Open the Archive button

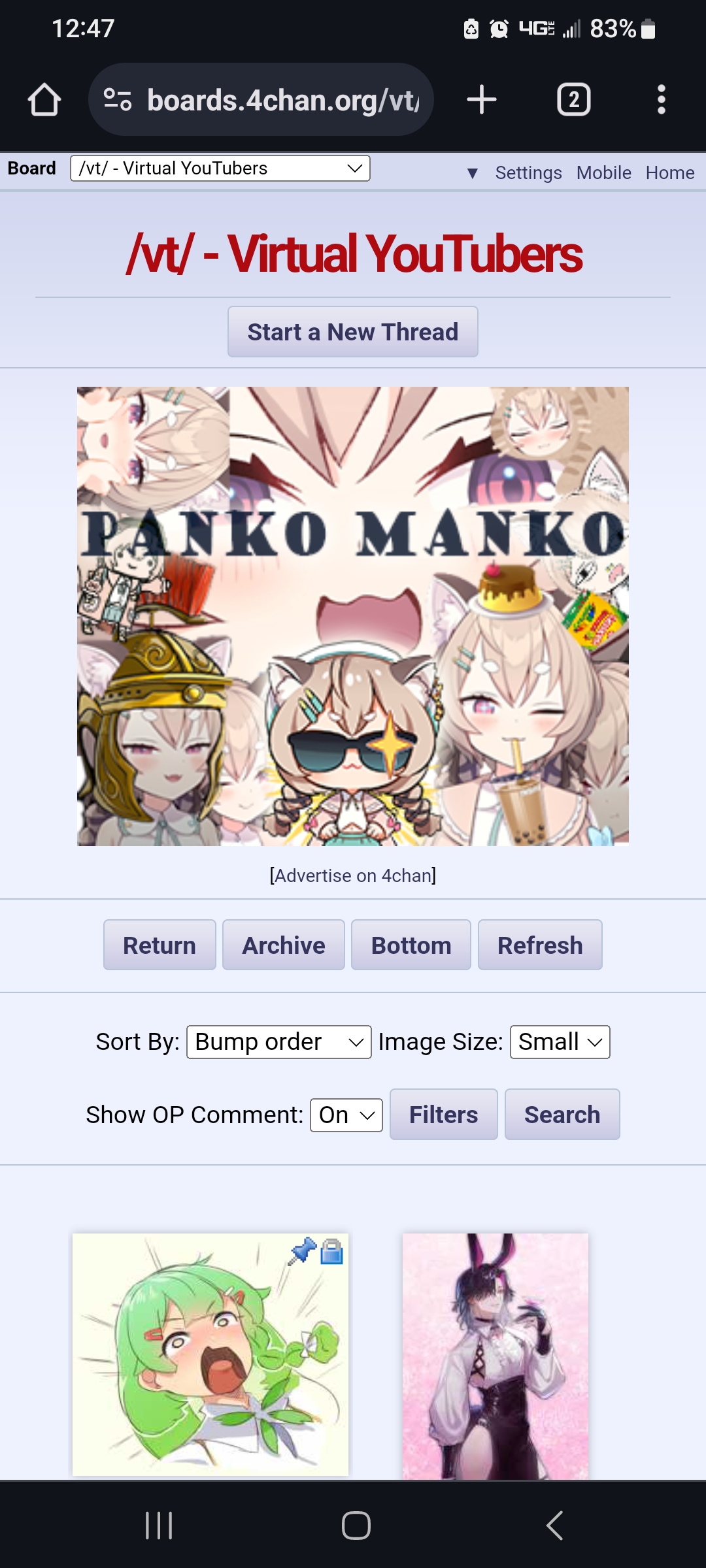click(284, 945)
